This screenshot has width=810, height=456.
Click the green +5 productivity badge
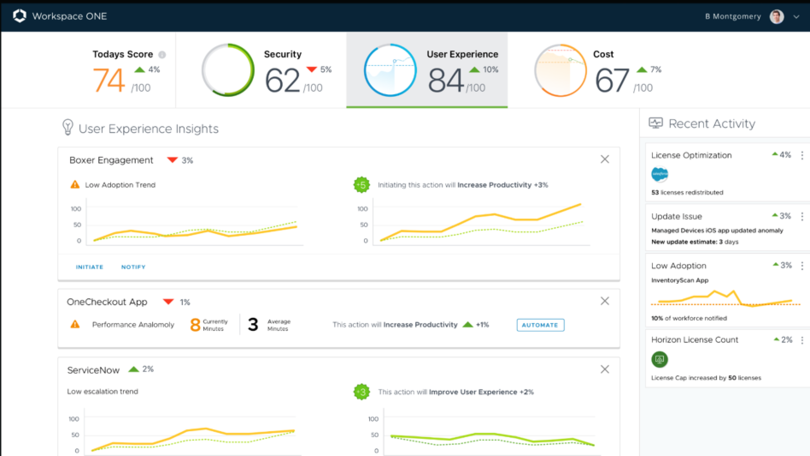[362, 184]
